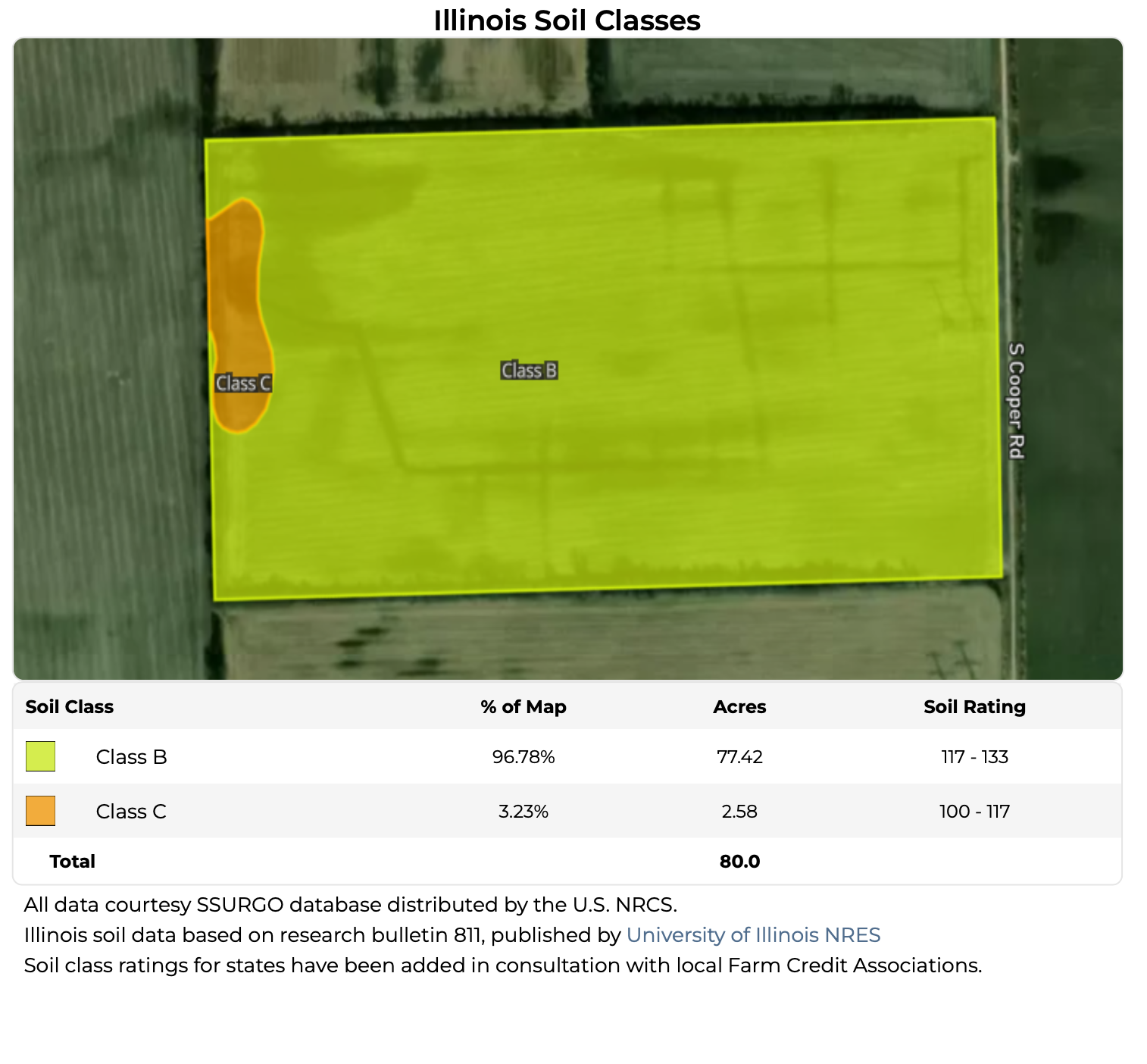Click the 3.23% map percentage value
The image size is (1147, 1064).
tap(523, 811)
